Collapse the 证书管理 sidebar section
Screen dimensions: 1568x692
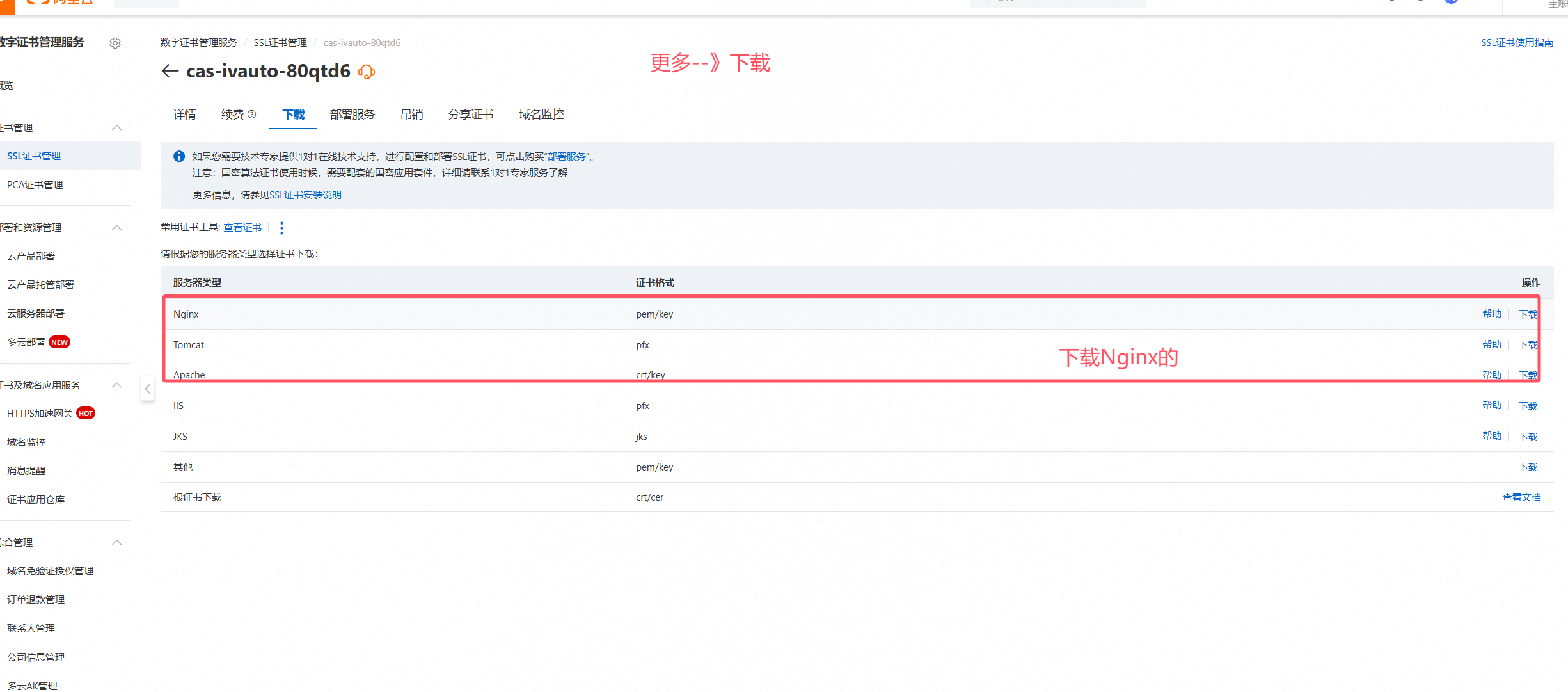[x=117, y=128]
